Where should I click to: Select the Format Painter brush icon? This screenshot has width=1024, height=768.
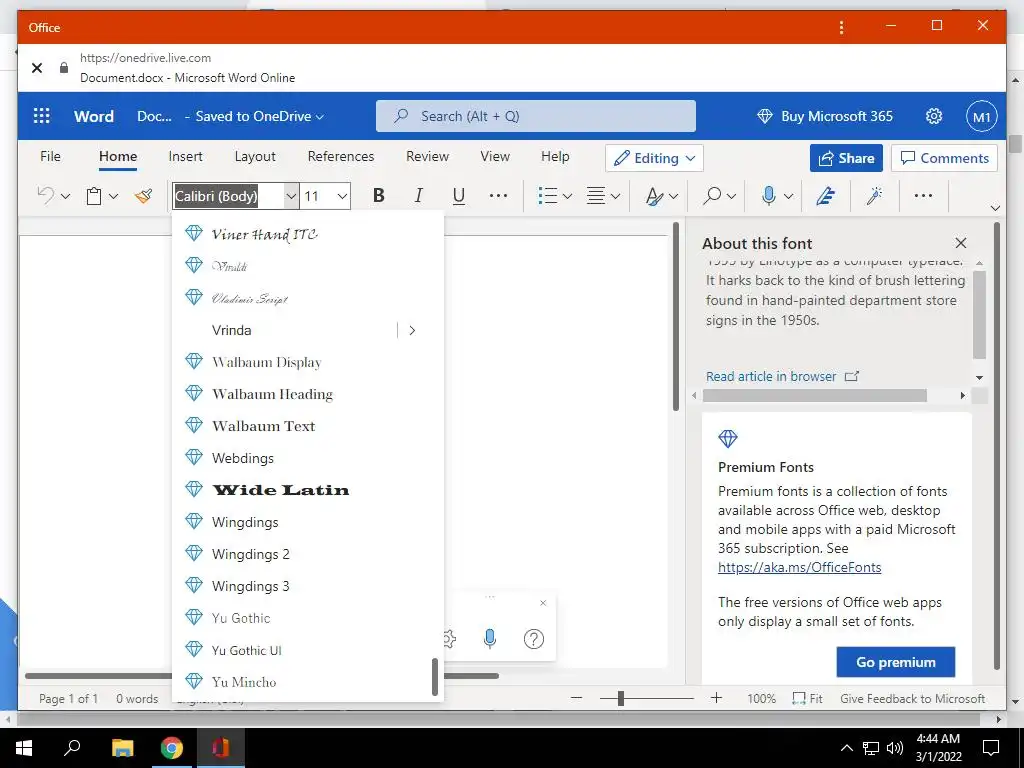(x=144, y=195)
